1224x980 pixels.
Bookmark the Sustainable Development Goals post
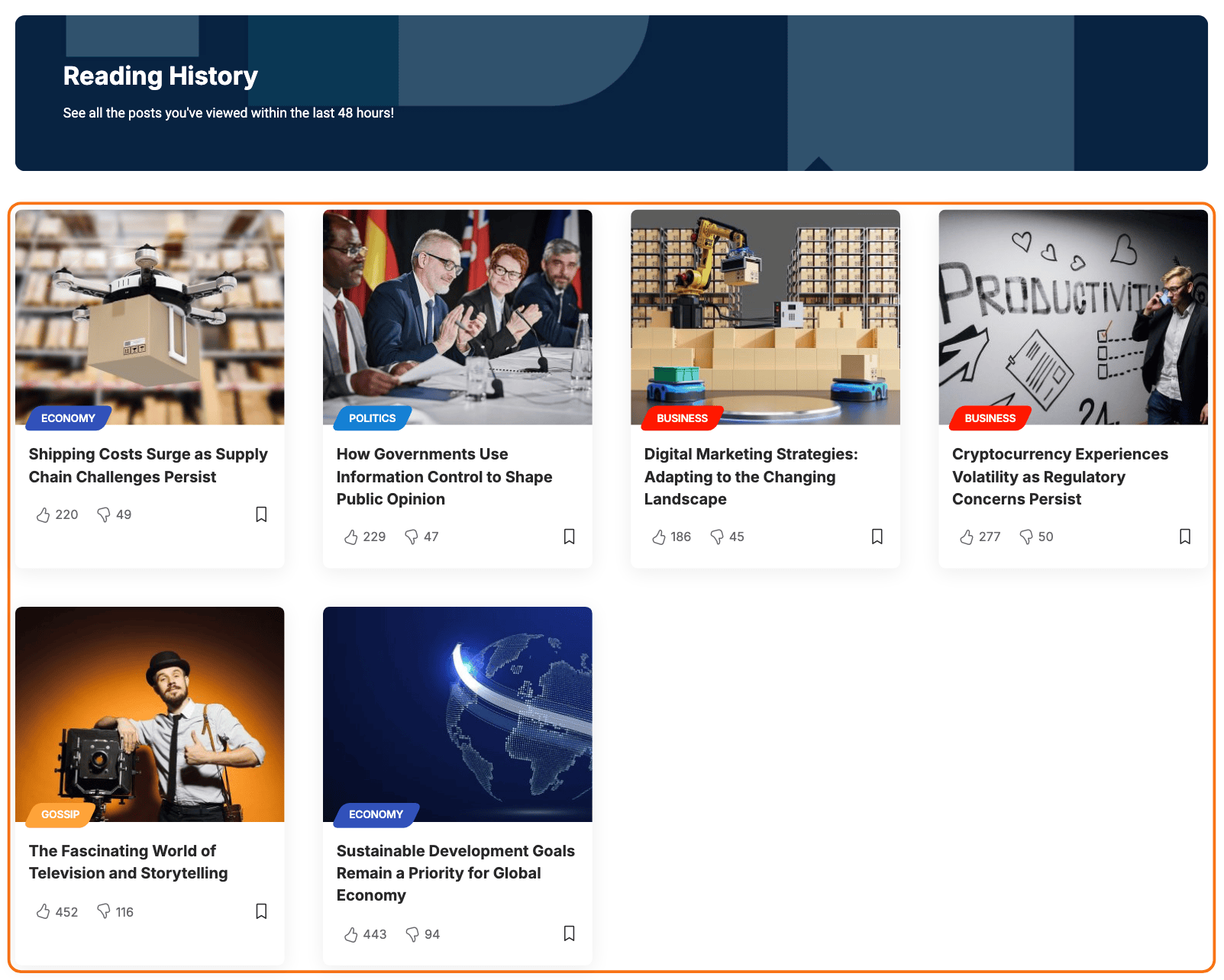[569, 933]
